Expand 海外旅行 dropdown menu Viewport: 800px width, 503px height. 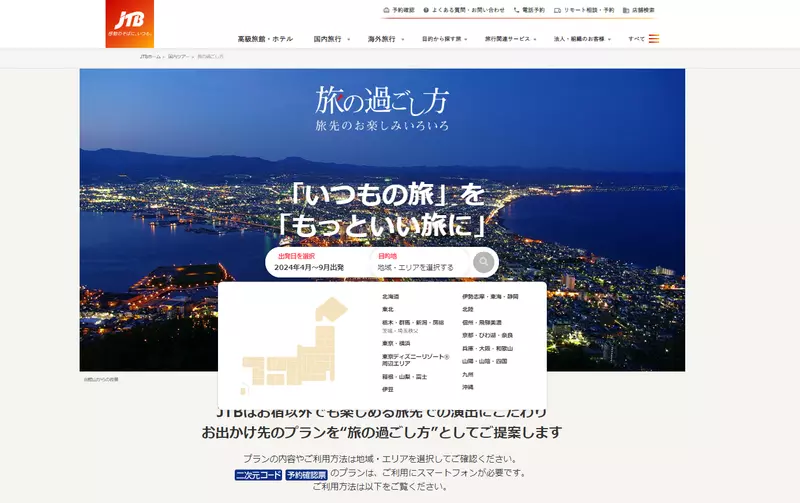384,39
